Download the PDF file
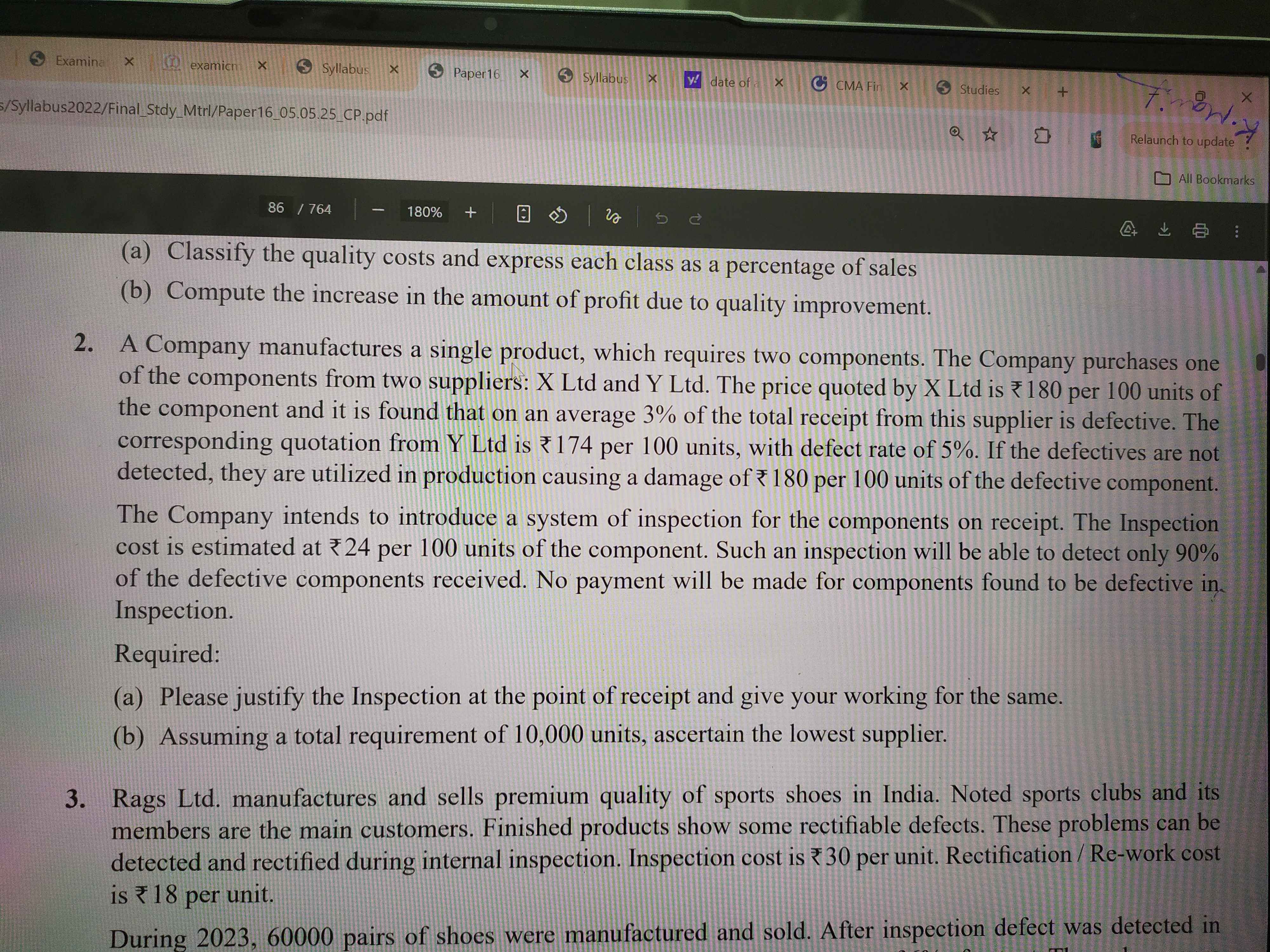Viewport: 1270px width, 952px height. [1164, 230]
